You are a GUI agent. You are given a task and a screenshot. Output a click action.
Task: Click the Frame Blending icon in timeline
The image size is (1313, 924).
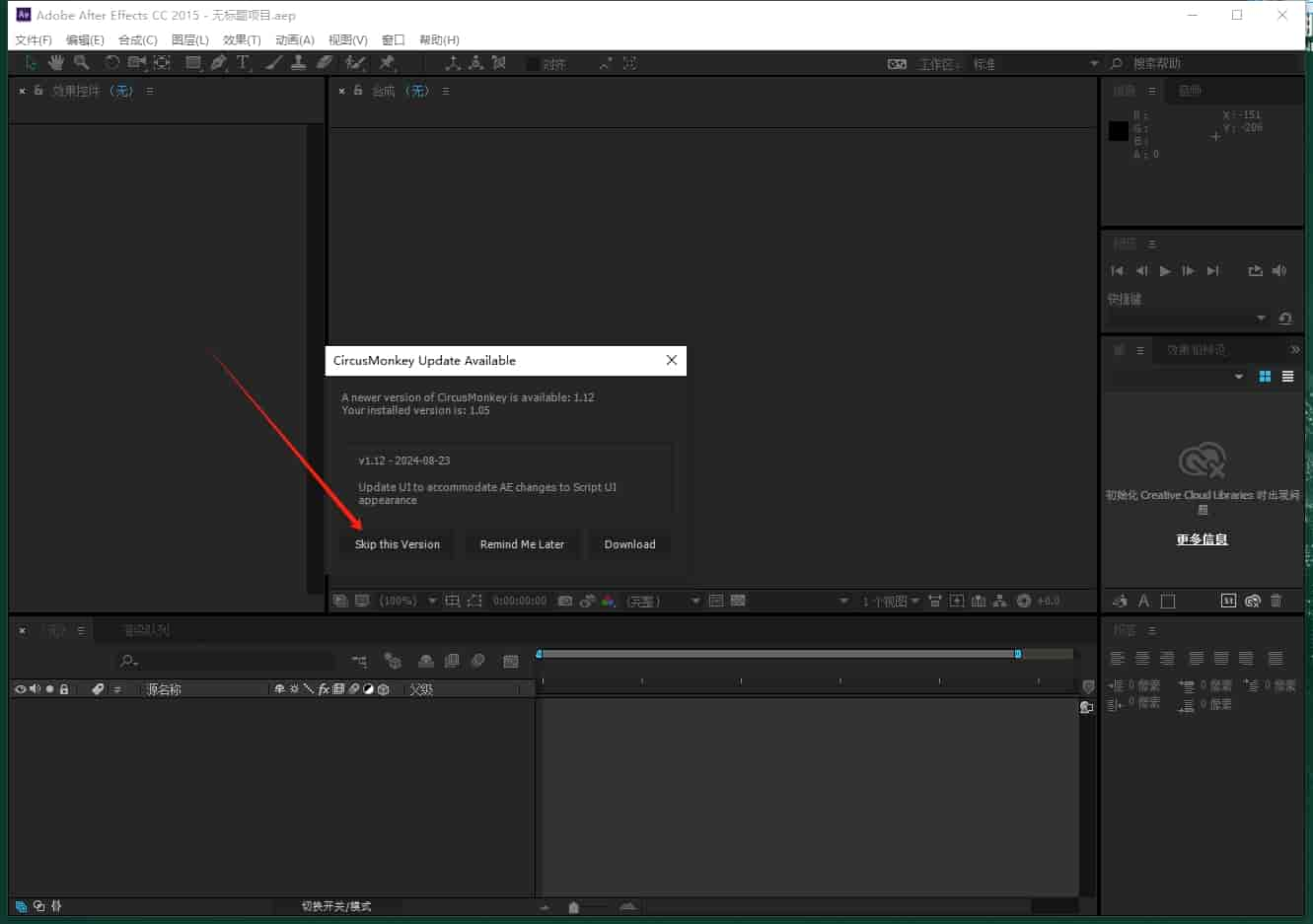[452, 662]
